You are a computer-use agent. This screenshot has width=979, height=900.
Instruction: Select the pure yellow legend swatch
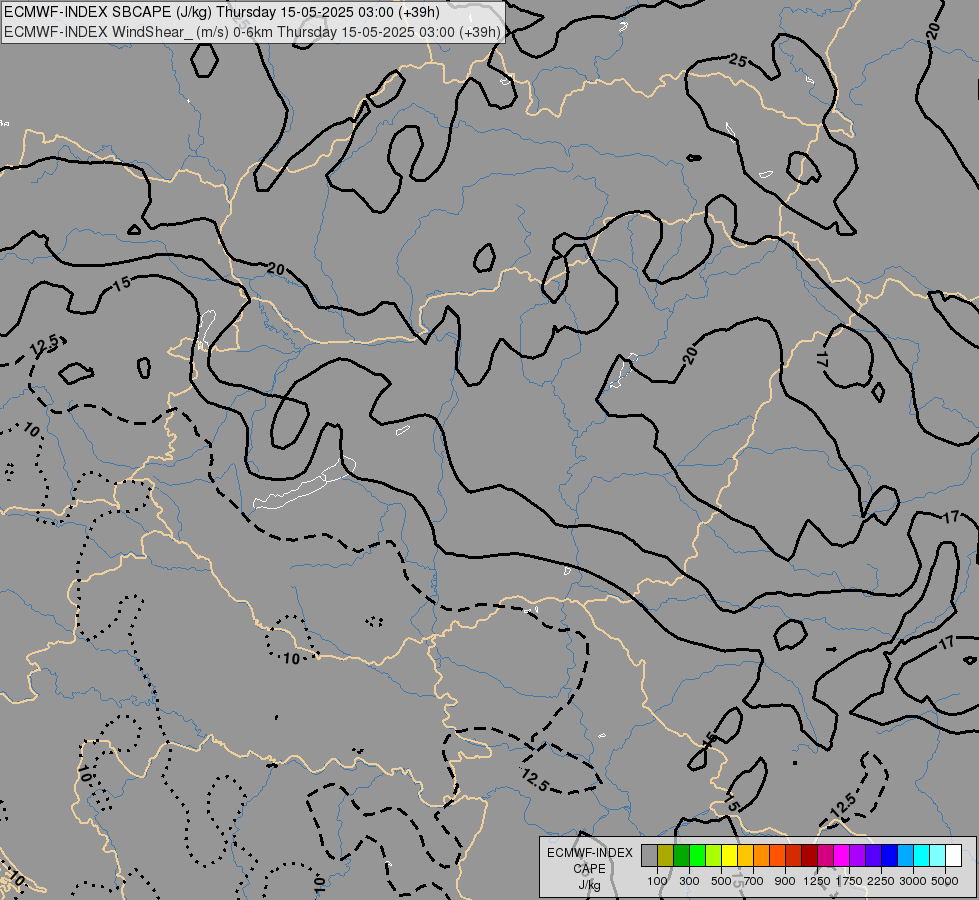(729, 855)
